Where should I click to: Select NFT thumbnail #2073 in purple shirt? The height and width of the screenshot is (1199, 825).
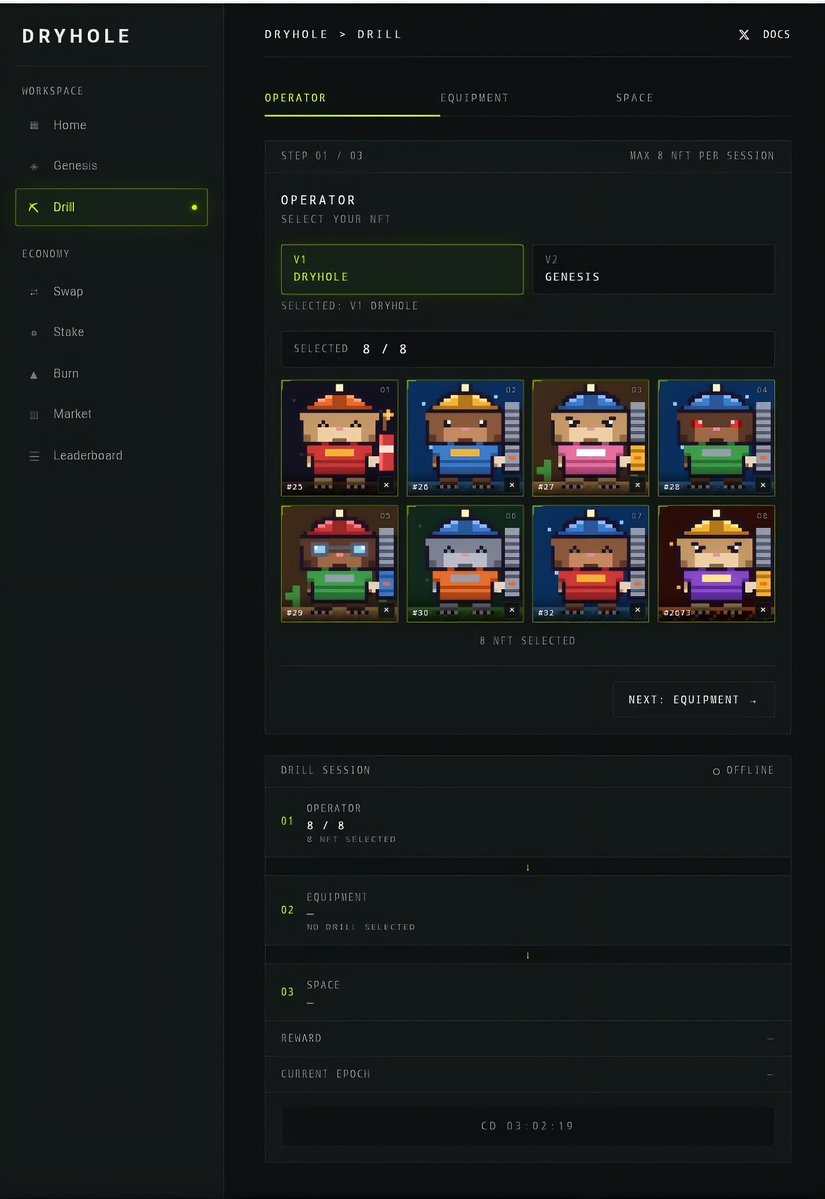716,564
